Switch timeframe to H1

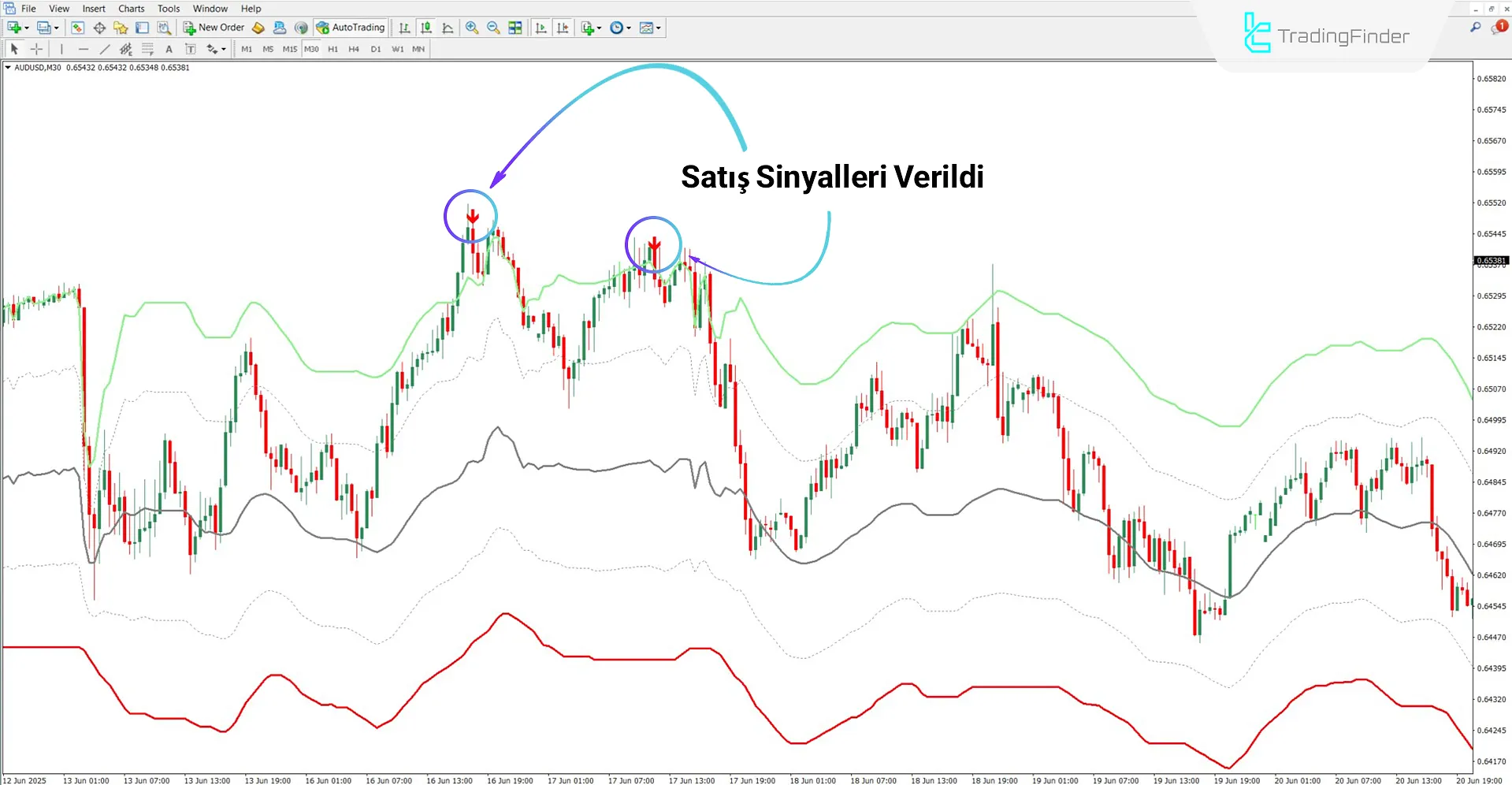click(332, 48)
